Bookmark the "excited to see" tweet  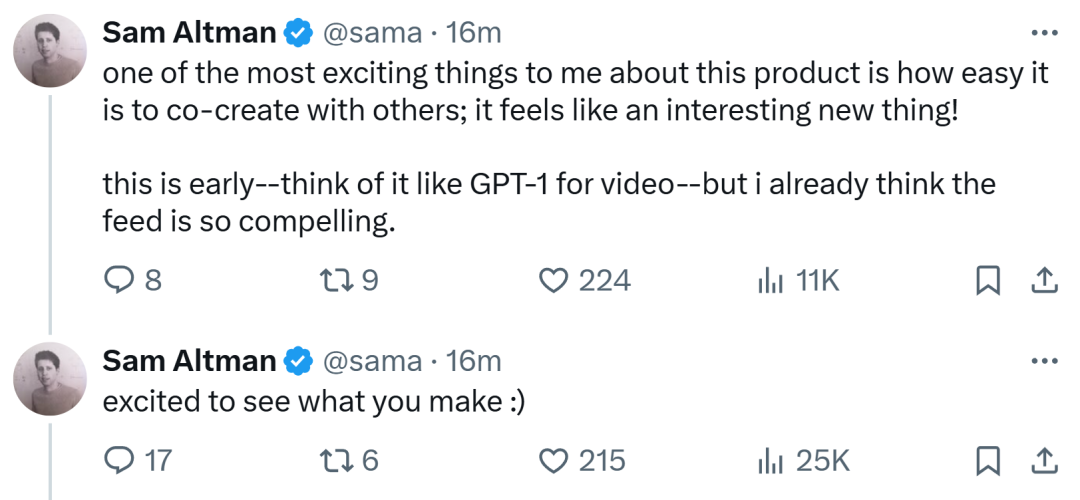(x=988, y=460)
